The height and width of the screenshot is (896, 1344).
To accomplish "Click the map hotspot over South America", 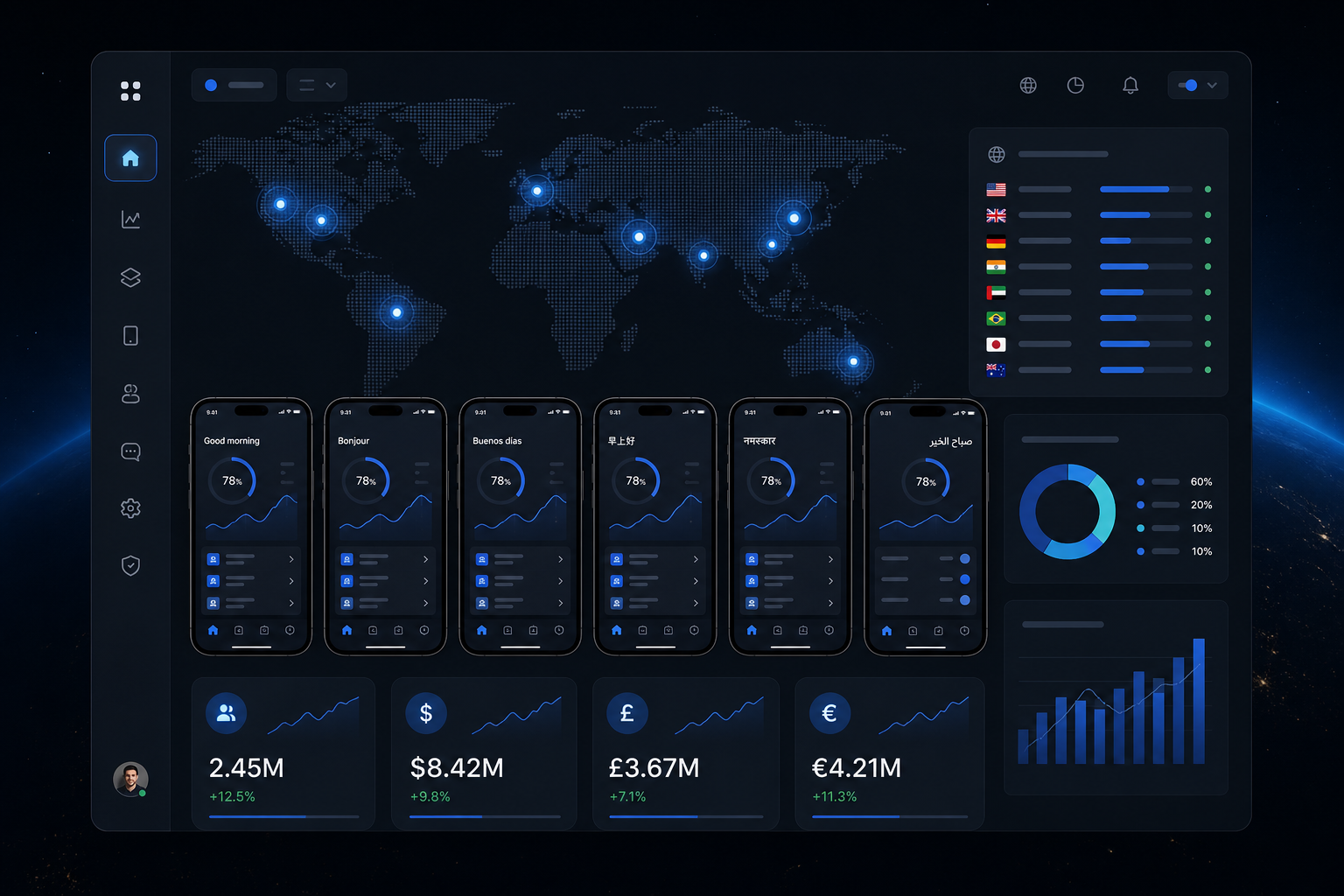I will tap(396, 312).
